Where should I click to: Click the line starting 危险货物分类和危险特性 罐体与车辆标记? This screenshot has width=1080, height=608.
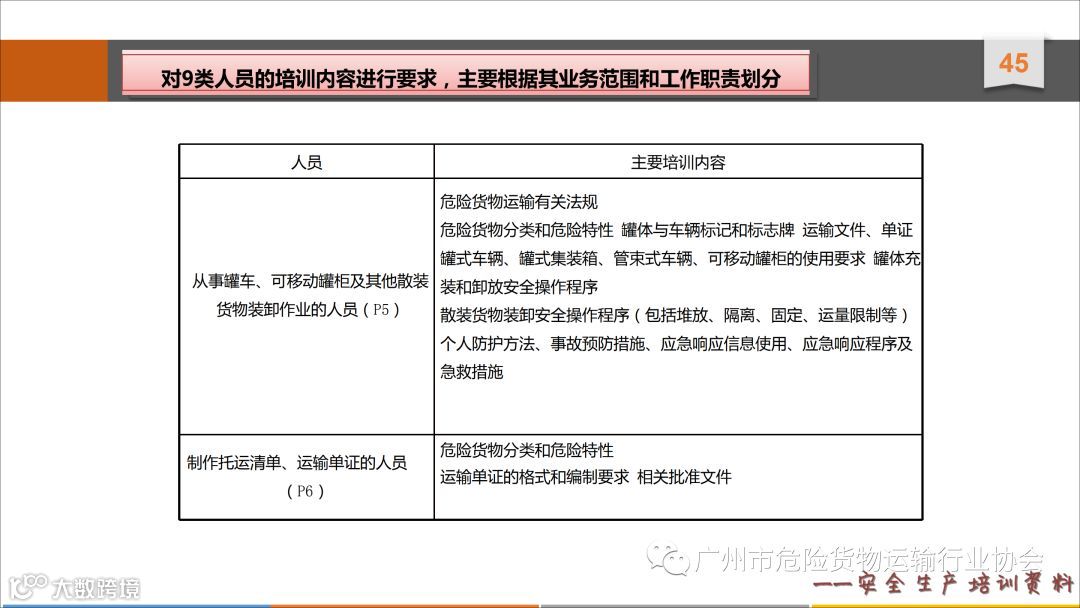[676, 230]
